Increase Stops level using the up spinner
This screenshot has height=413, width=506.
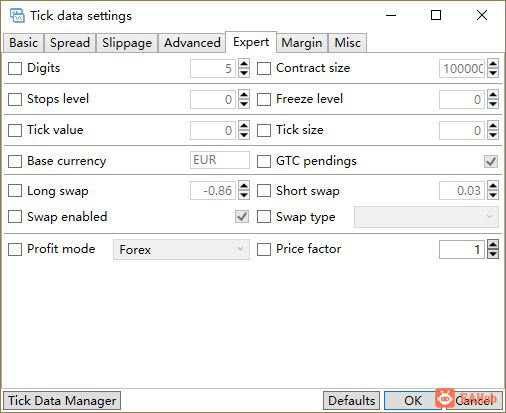(244, 95)
